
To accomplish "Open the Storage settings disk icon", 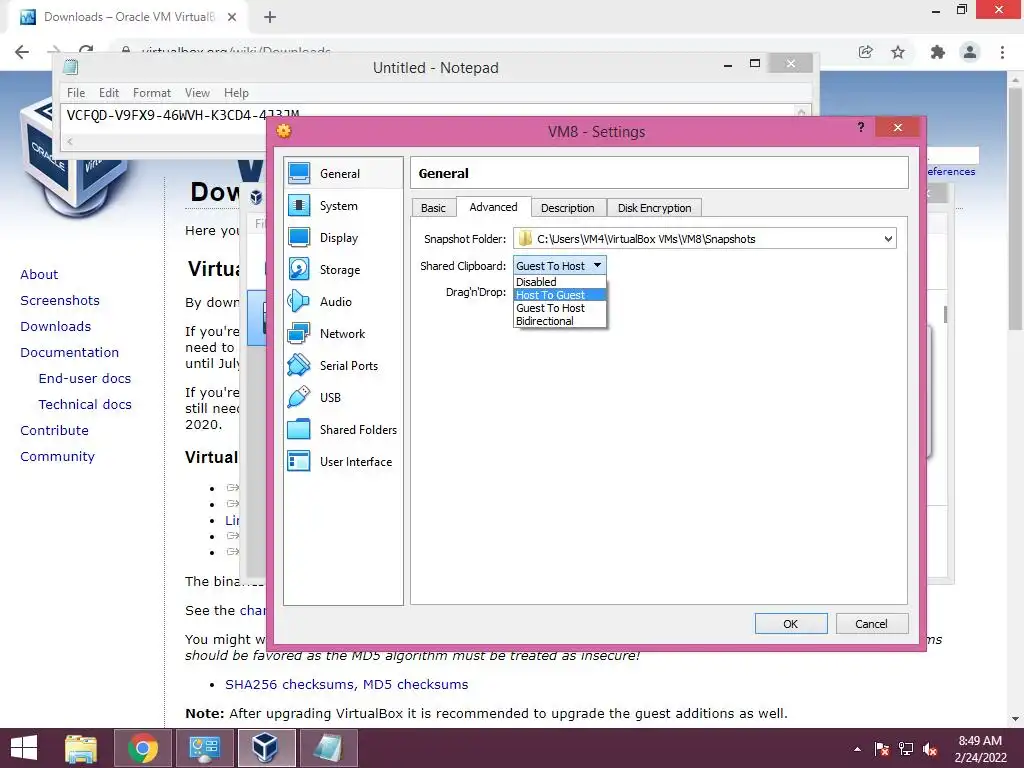I will [299, 270].
